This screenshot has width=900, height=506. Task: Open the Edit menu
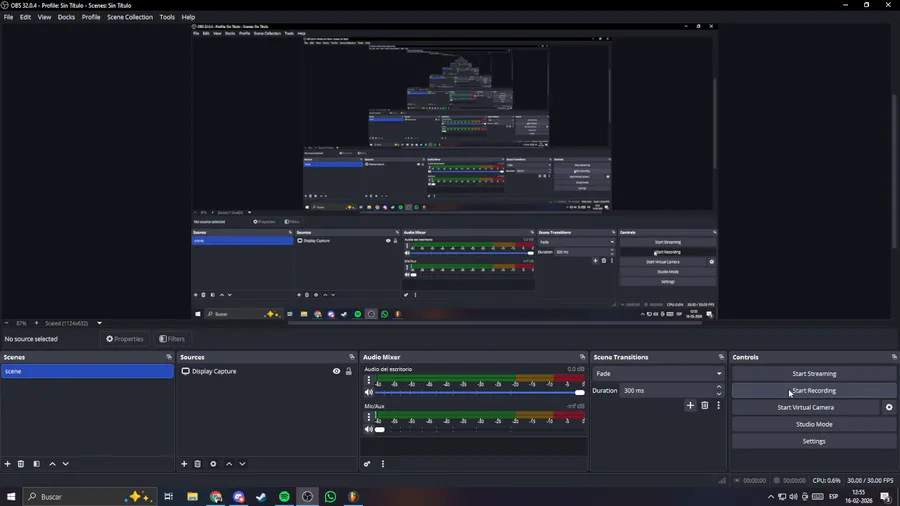(25, 17)
